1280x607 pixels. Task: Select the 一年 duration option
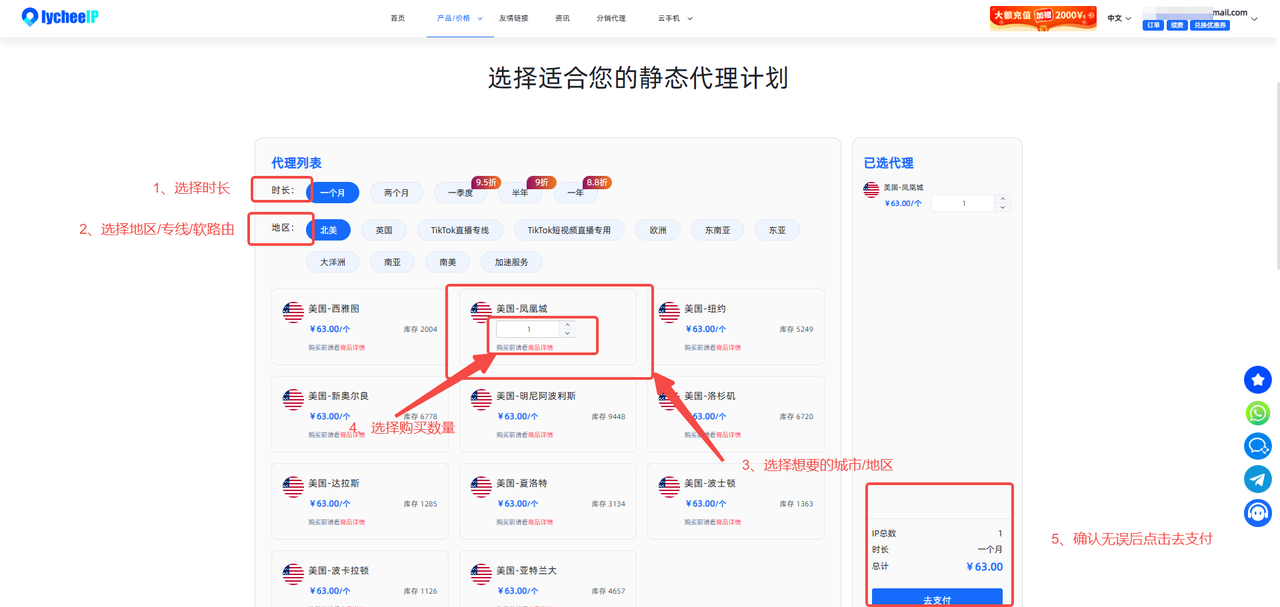click(x=576, y=193)
